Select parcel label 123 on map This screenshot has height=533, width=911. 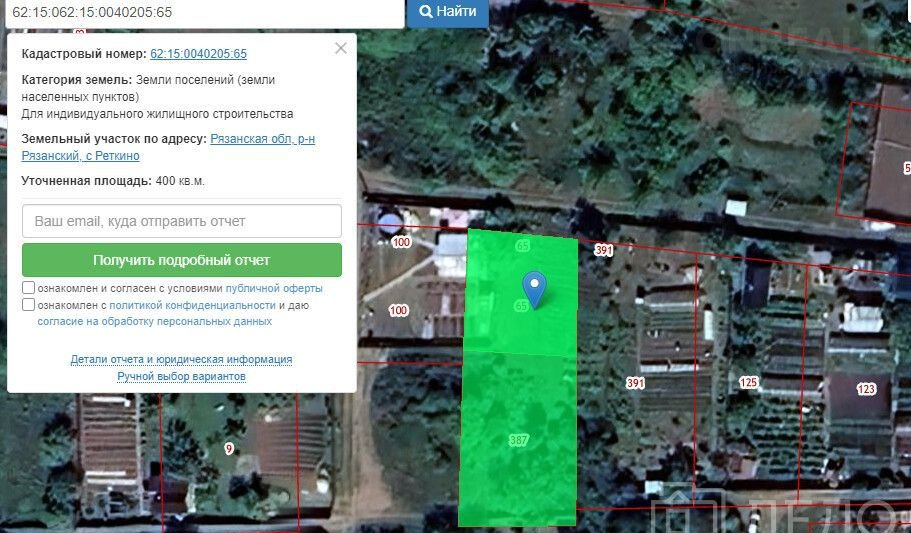point(865,389)
